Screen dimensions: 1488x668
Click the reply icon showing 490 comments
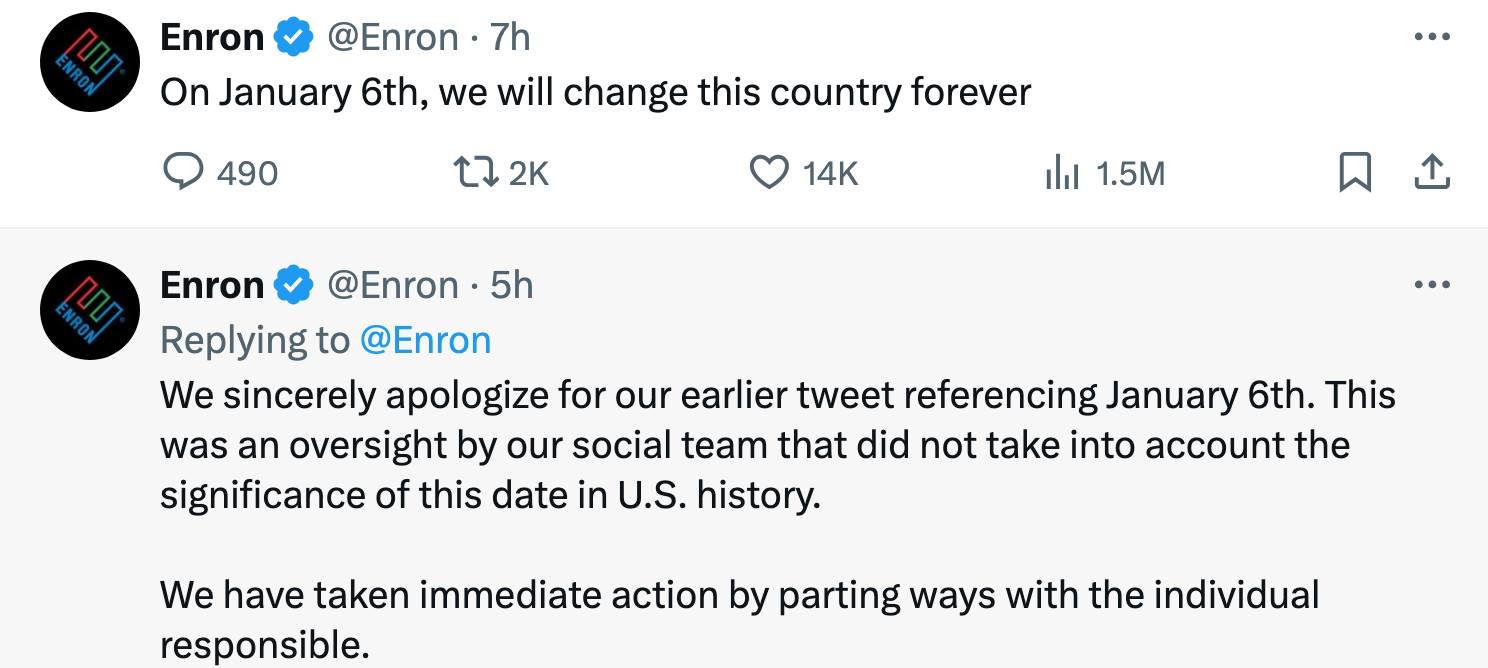coord(182,174)
